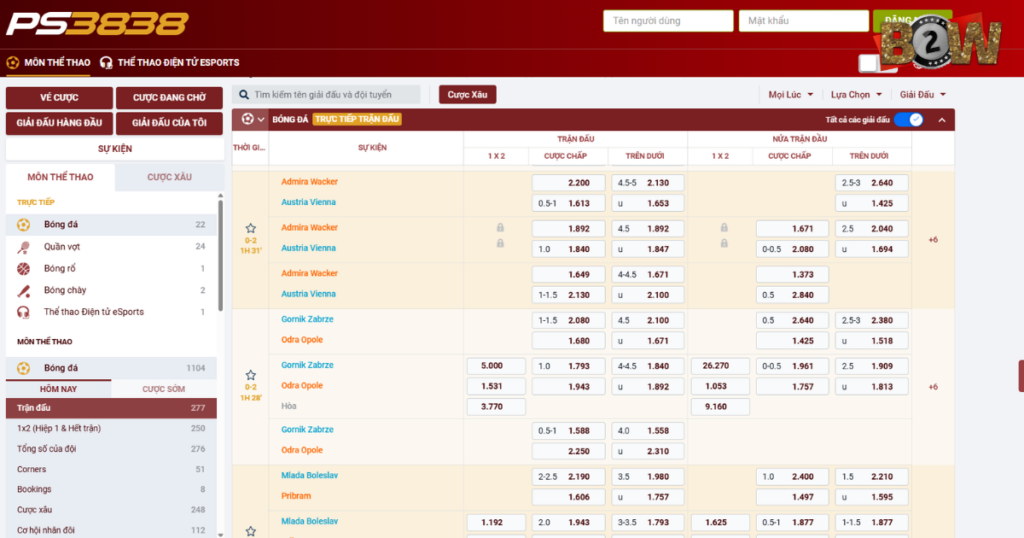
Task: Click the Pribram team name link
Action: pyautogui.click(x=296, y=496)
